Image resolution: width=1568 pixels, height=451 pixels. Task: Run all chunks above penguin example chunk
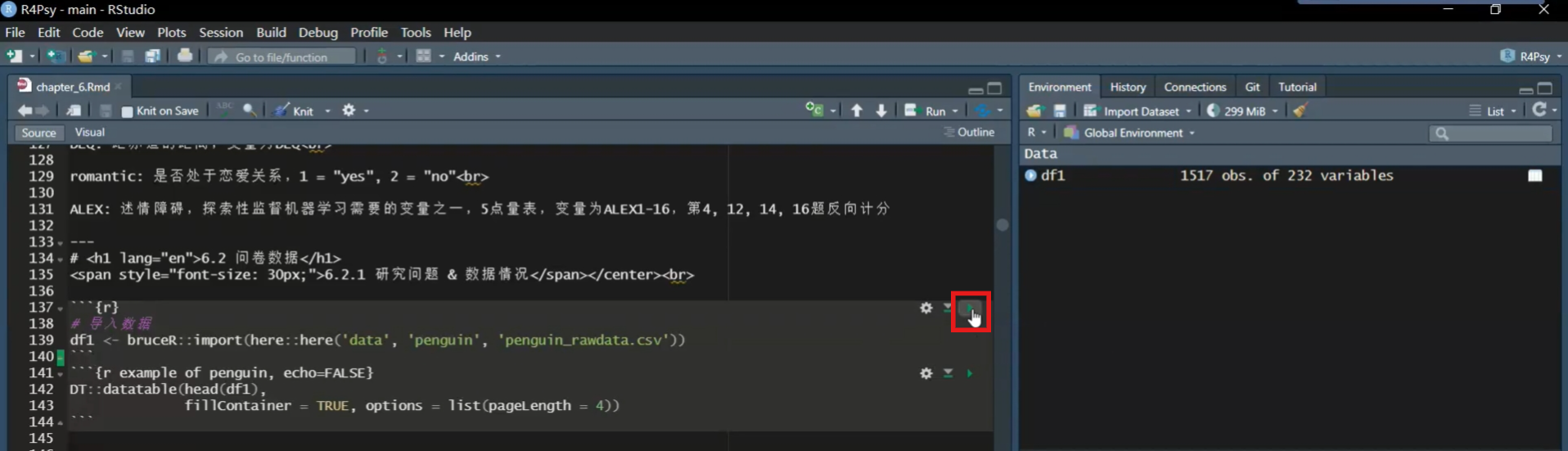[x=948, y=373]
